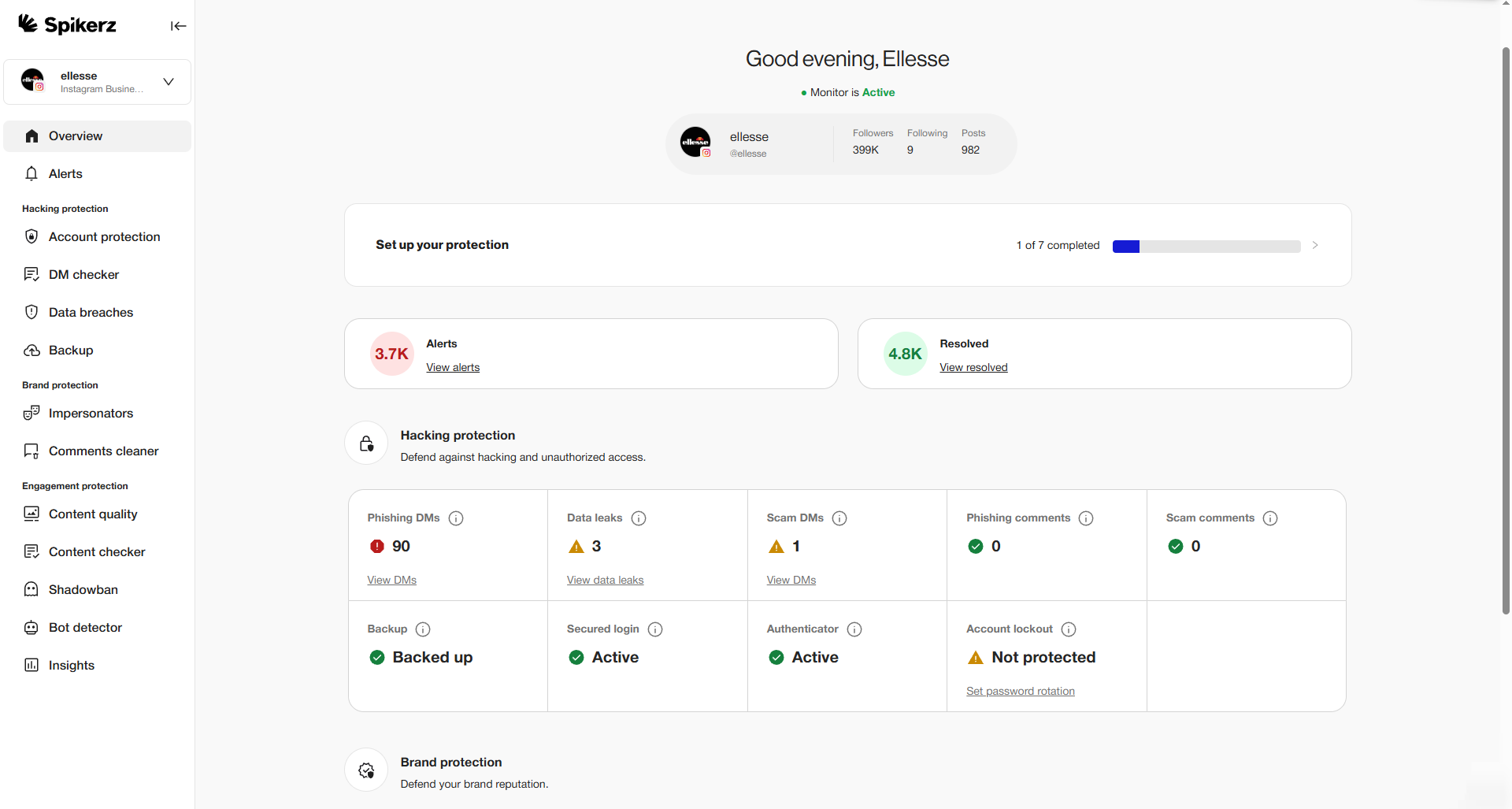The height and width of the screenshot is (809, 1512).
Task: Open Backup in sidebar
Action: [98, 351]
